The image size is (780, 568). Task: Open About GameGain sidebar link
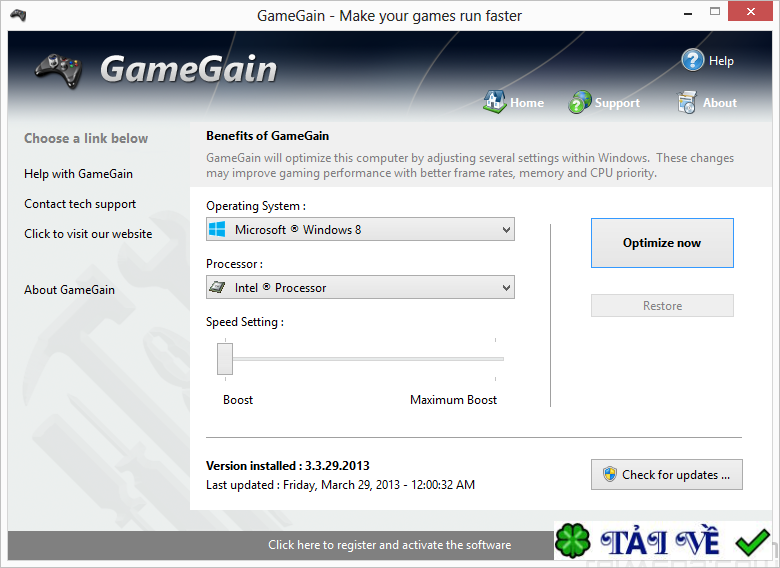pyautogui.click(x=69, y=289)
